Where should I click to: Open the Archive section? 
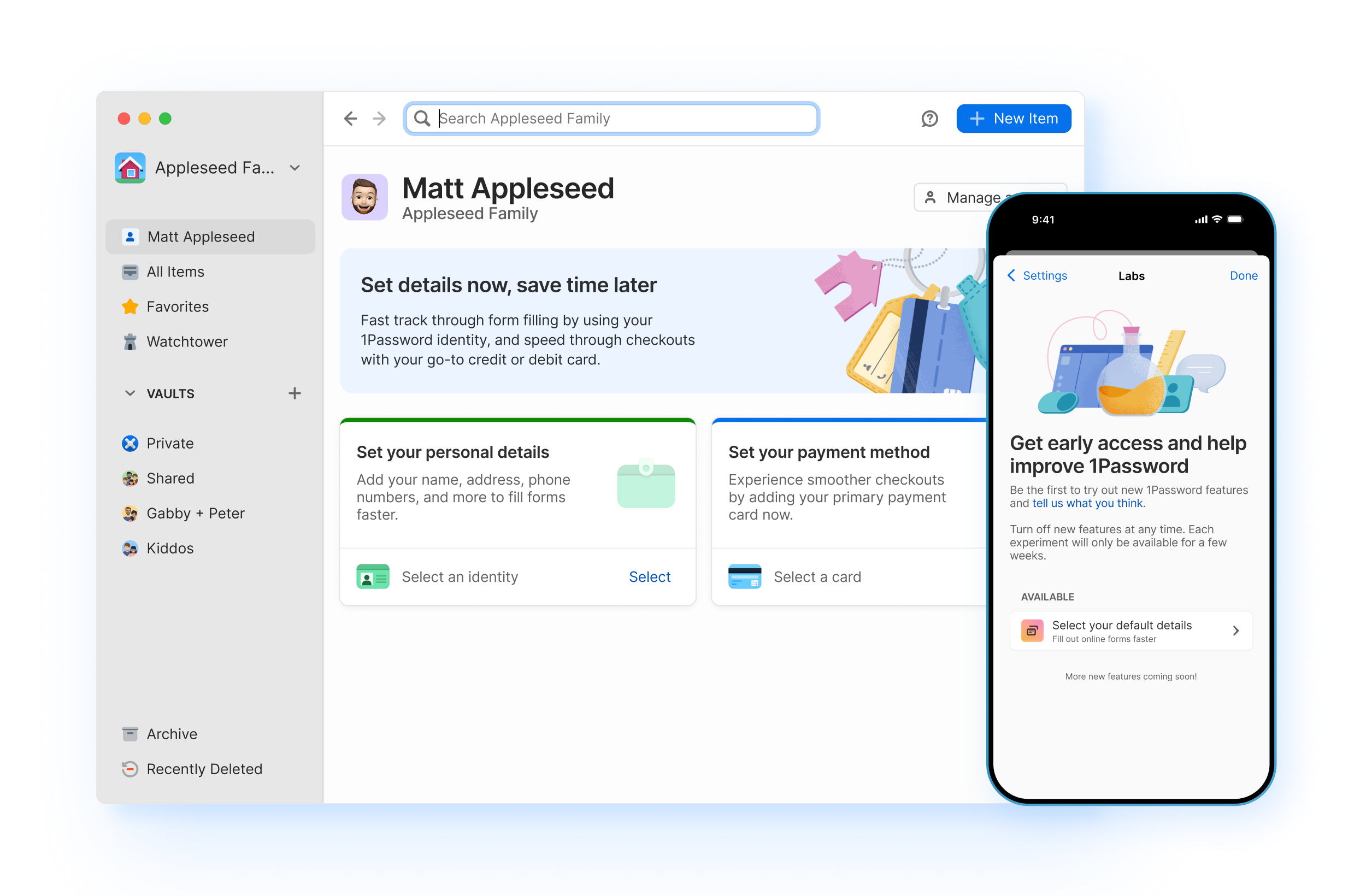pyautogui.click(x=171, y=734)
